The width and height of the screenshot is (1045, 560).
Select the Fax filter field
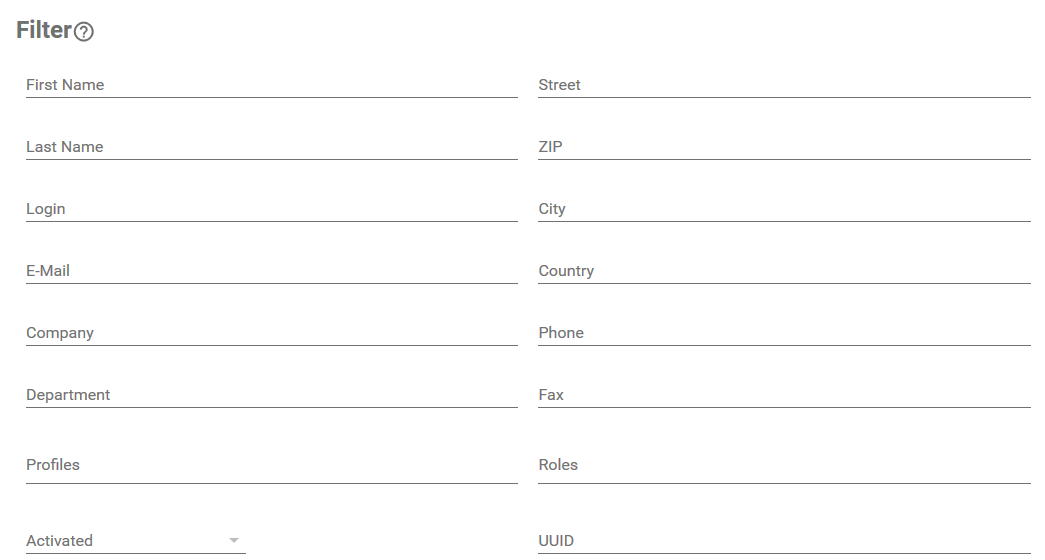[784, 395]
